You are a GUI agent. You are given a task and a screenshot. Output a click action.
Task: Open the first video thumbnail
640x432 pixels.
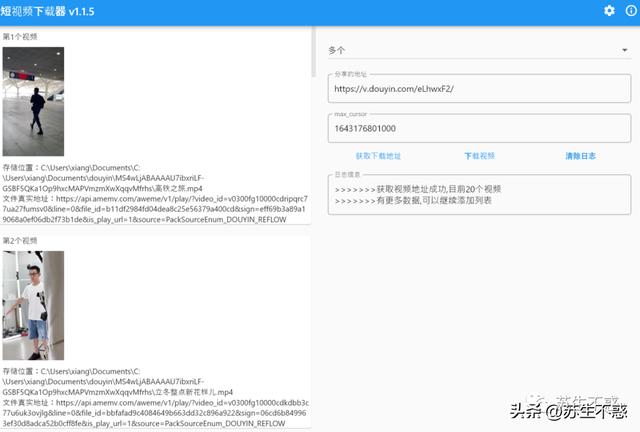coord(33,101)
